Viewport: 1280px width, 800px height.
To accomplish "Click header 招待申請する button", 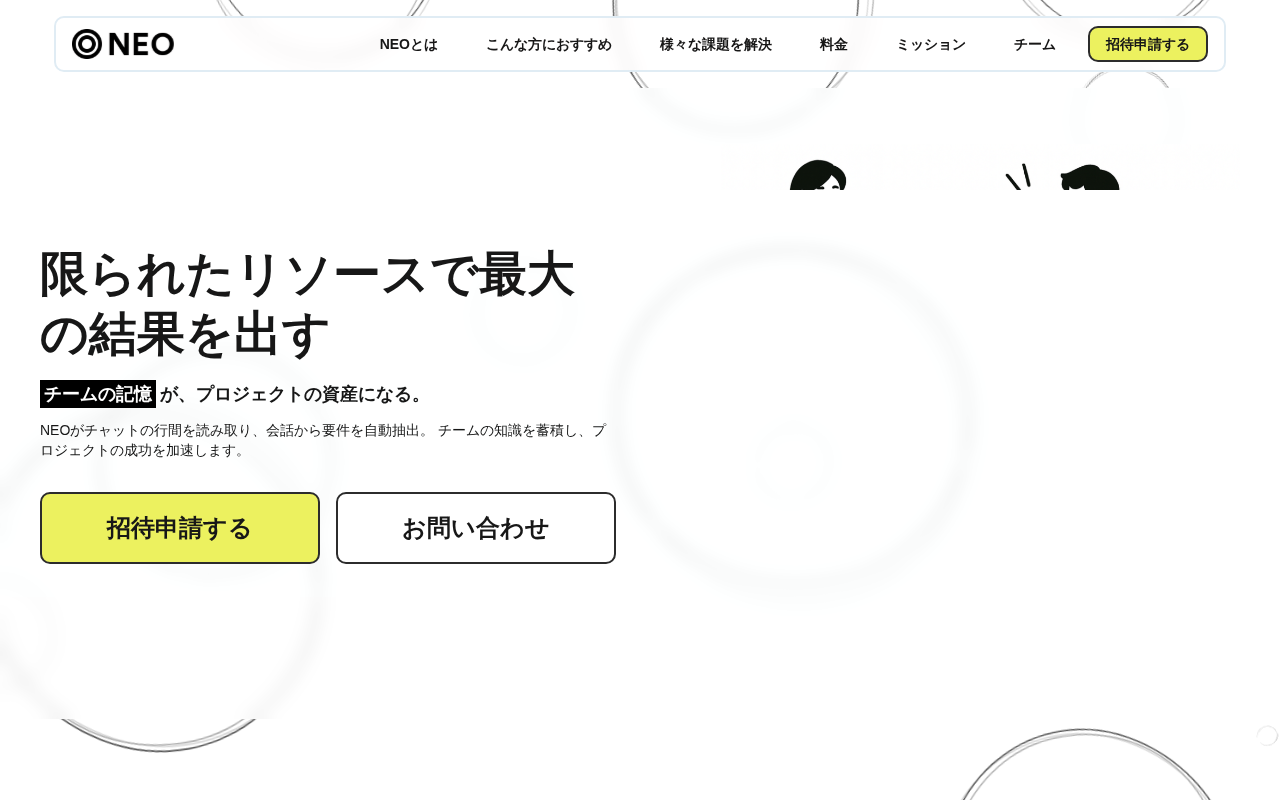I will tap(1148, 44).
